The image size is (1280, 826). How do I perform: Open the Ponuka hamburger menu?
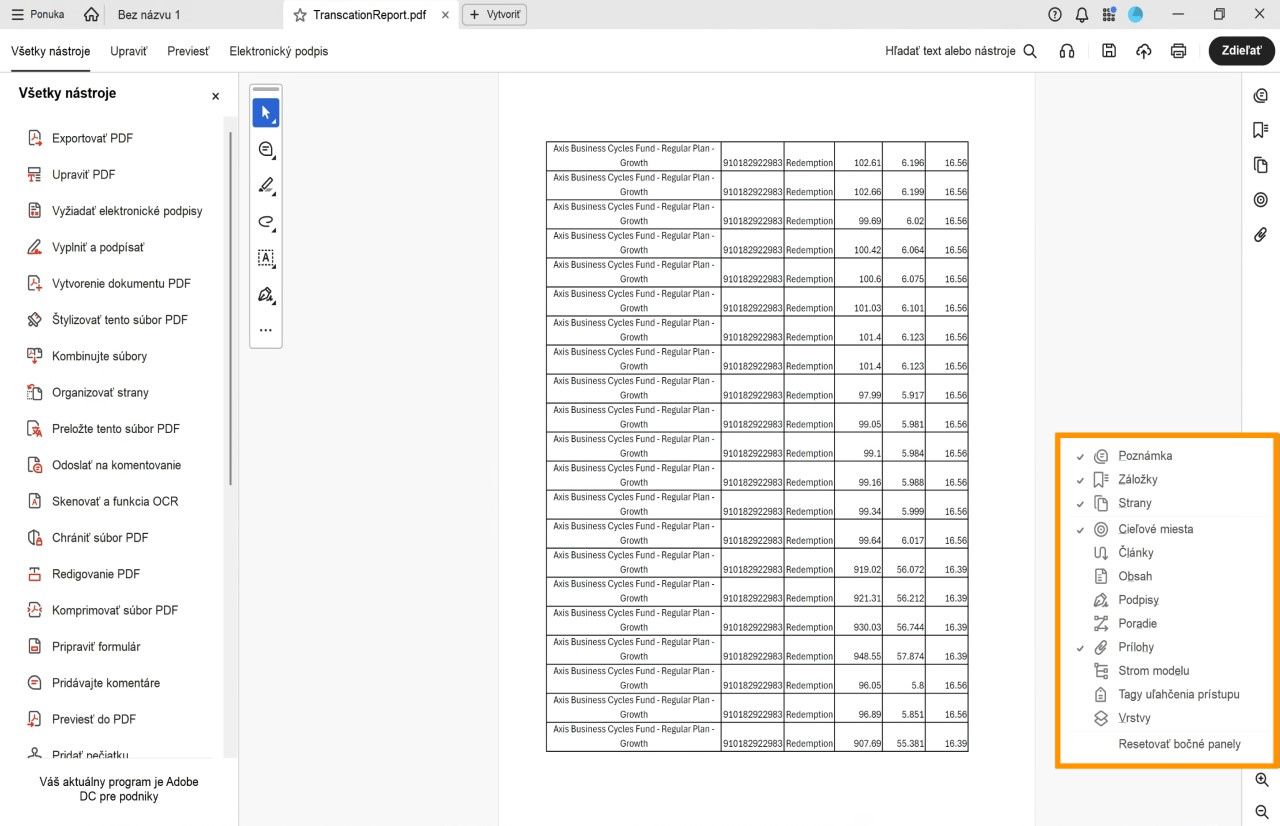pos(37,14)
